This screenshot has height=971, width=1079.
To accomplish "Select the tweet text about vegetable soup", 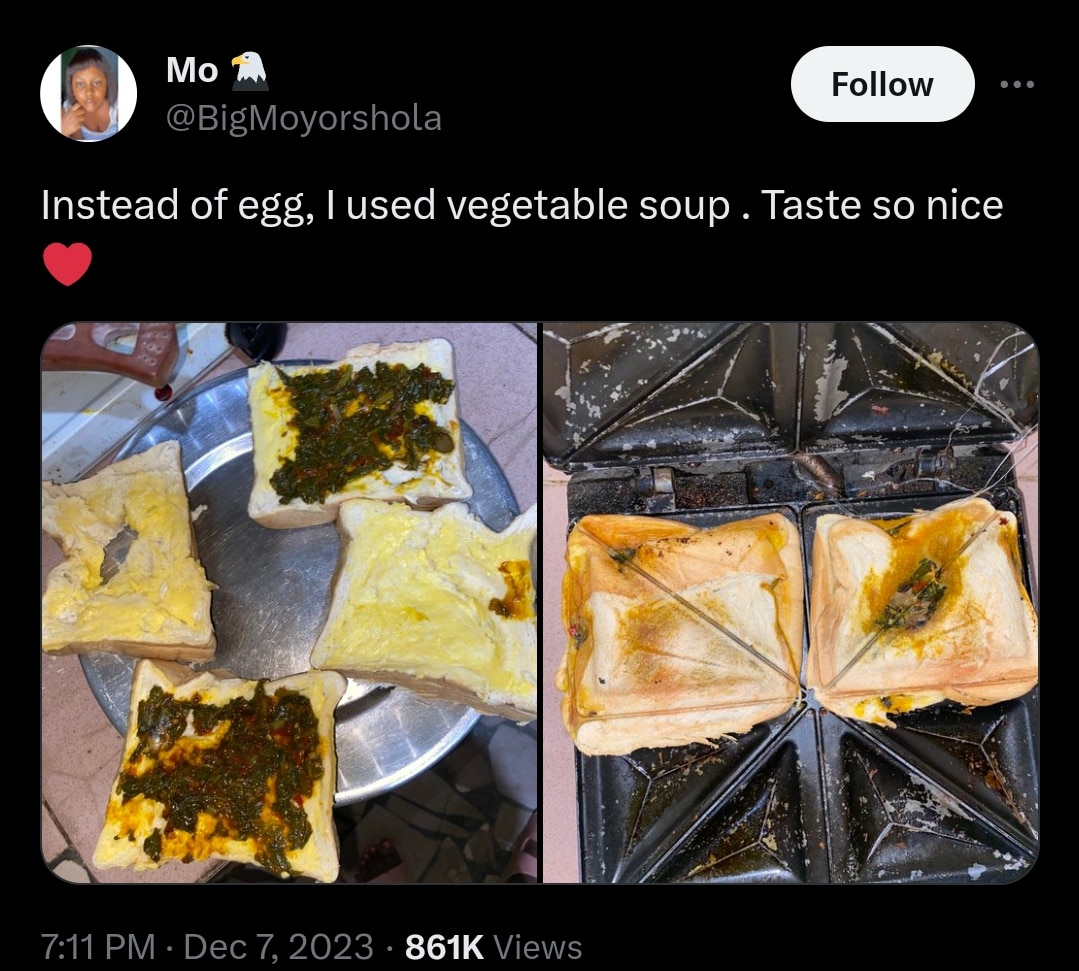I will pos(521,205).
